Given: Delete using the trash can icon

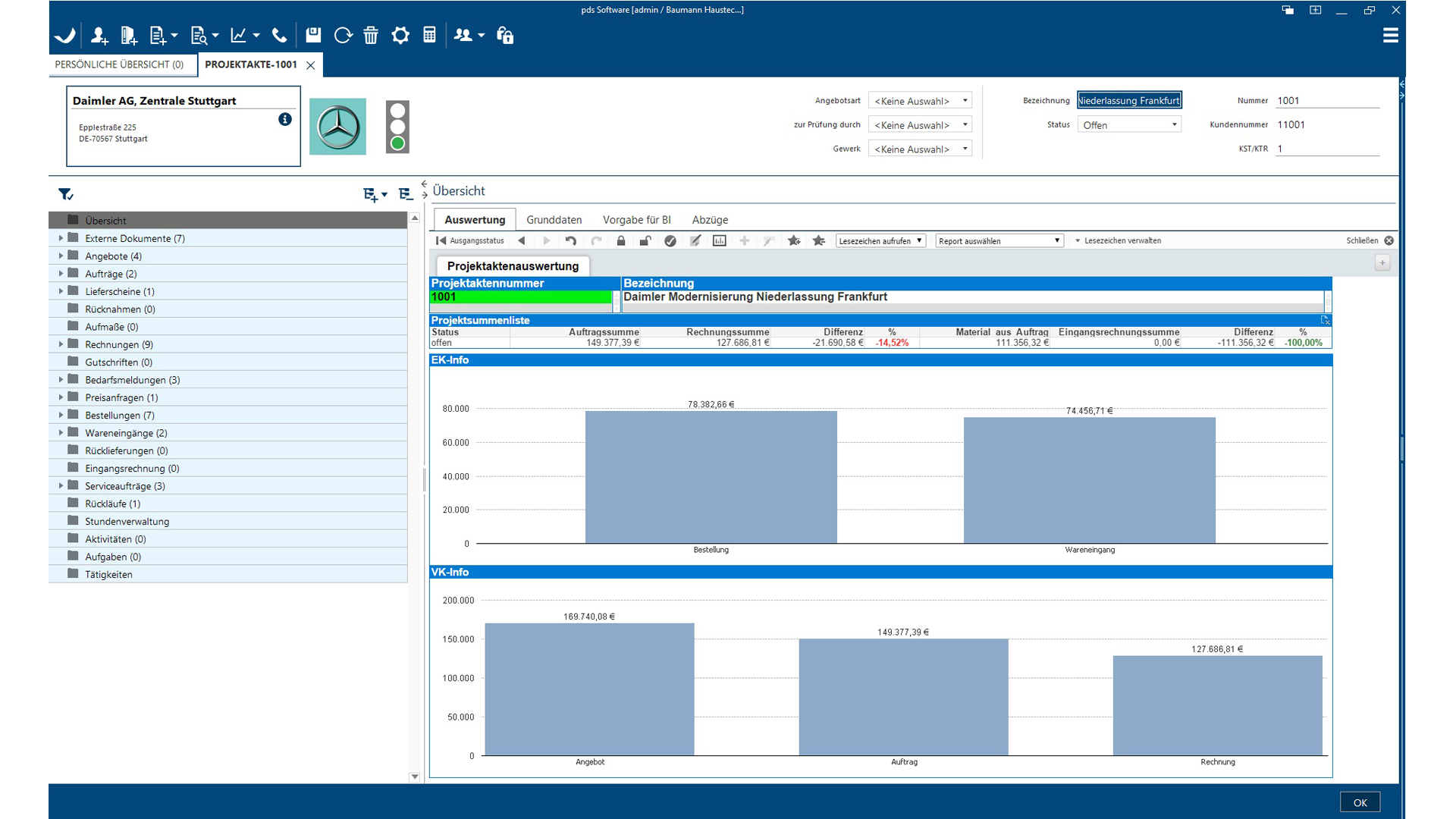Looking at the screenshot, I should click(371, 35).
